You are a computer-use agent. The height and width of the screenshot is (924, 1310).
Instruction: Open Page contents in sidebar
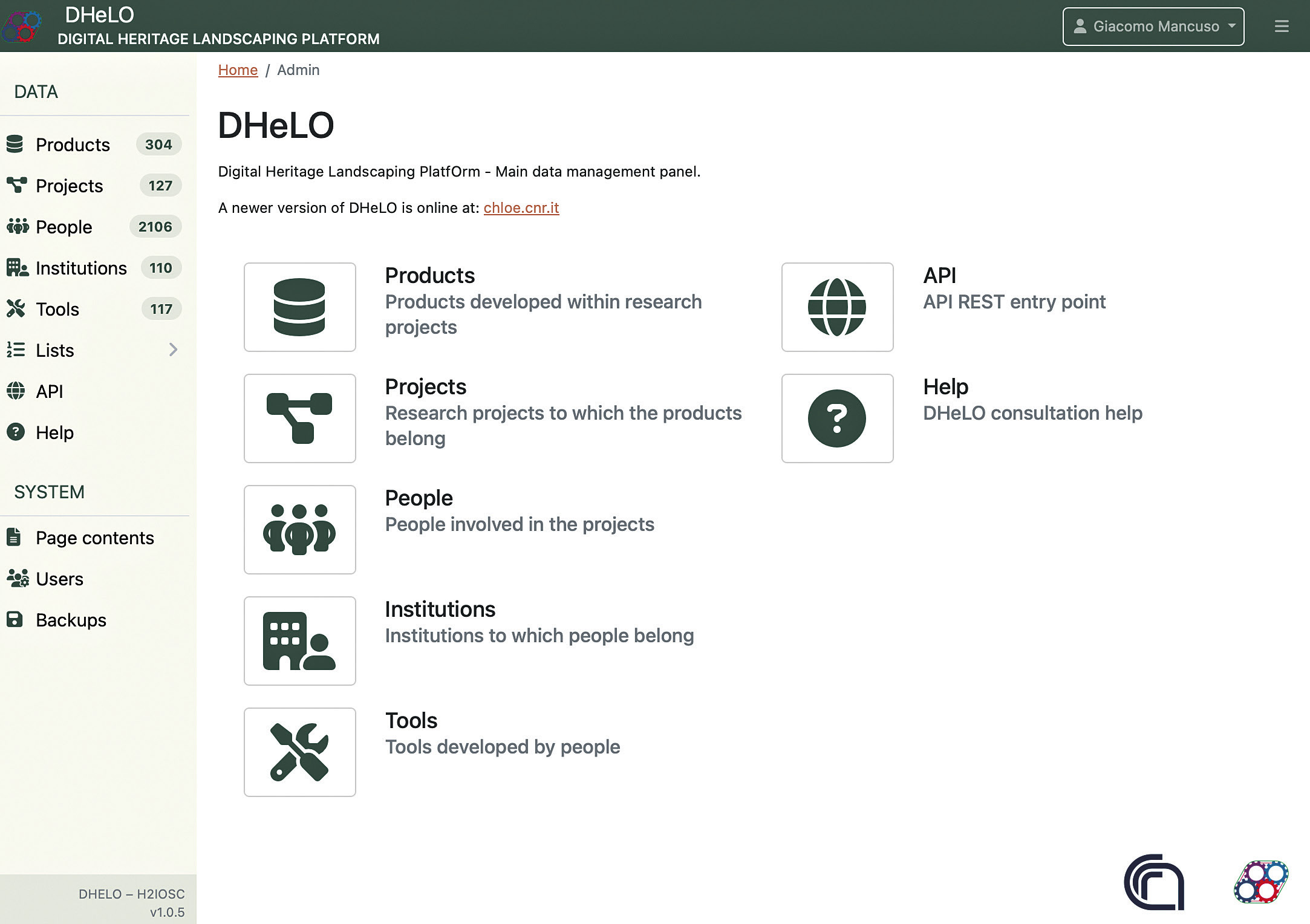(94, 538)
